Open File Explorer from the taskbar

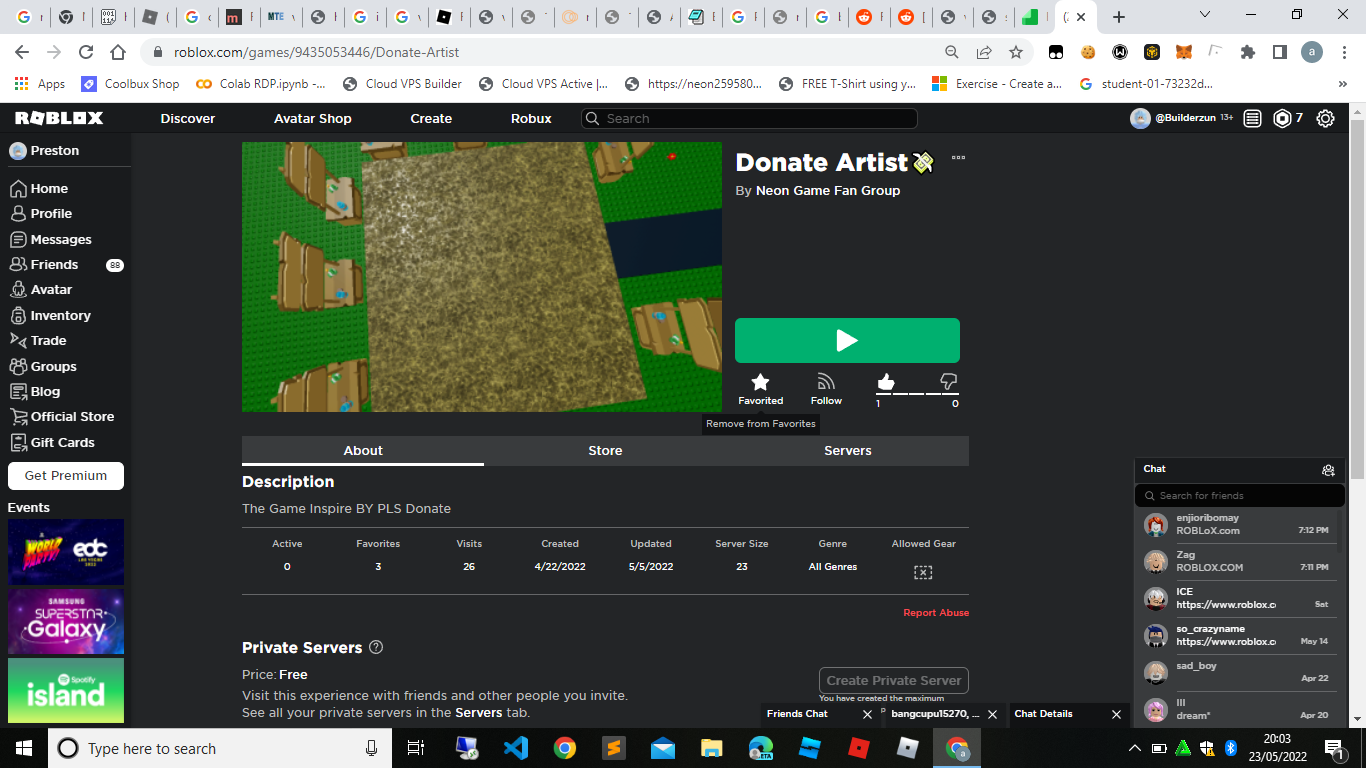point(711,748)
